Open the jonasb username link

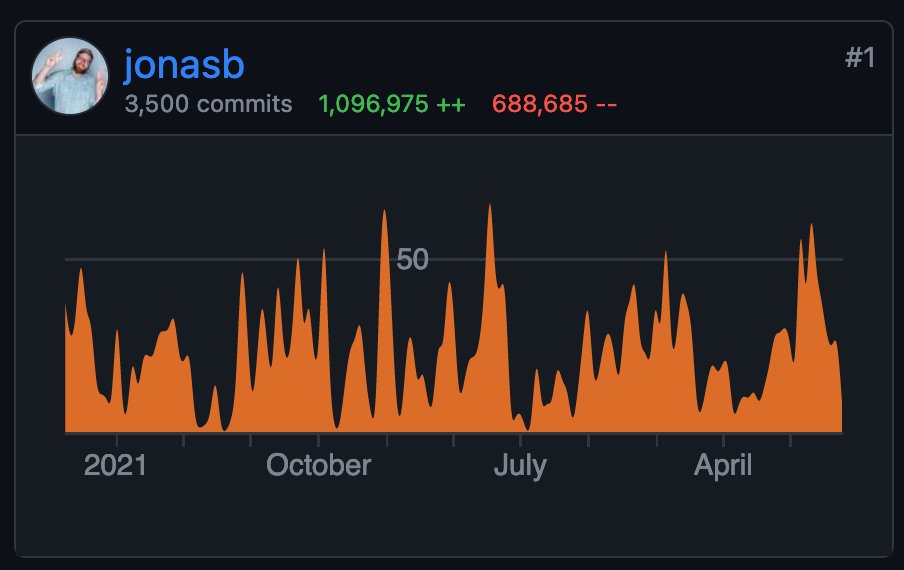(x=184, y=65)
